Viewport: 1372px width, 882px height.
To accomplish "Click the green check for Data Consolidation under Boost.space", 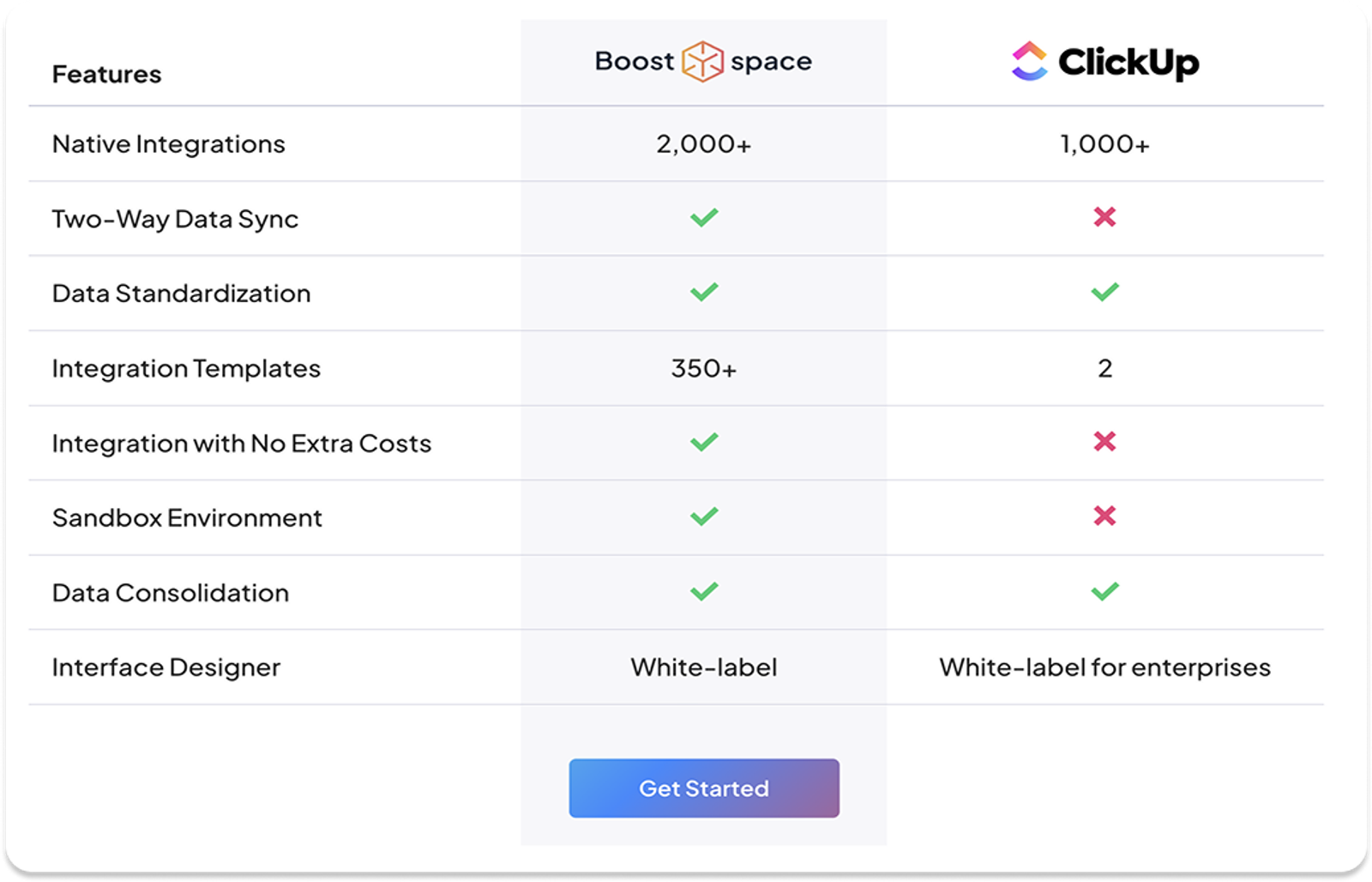I will (703, 591).
